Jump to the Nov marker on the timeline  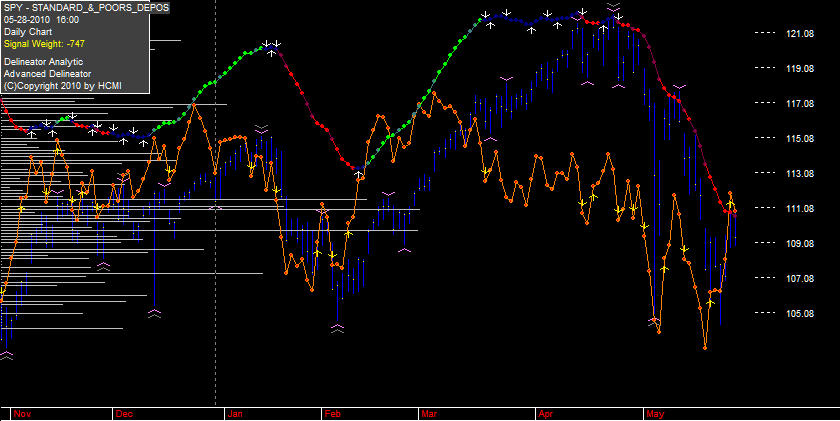click(x=22, y=414)
